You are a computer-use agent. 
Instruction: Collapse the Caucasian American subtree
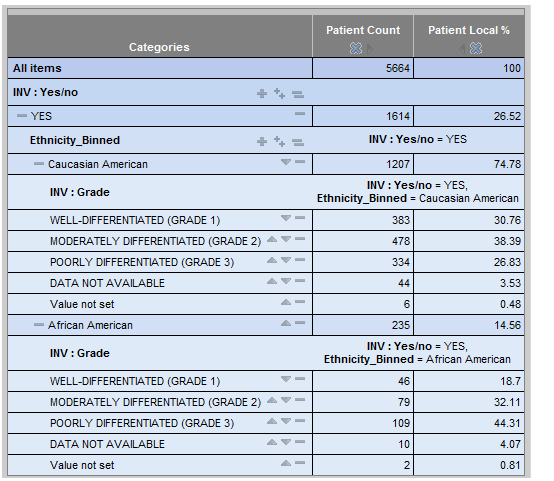tap(39, 164)
